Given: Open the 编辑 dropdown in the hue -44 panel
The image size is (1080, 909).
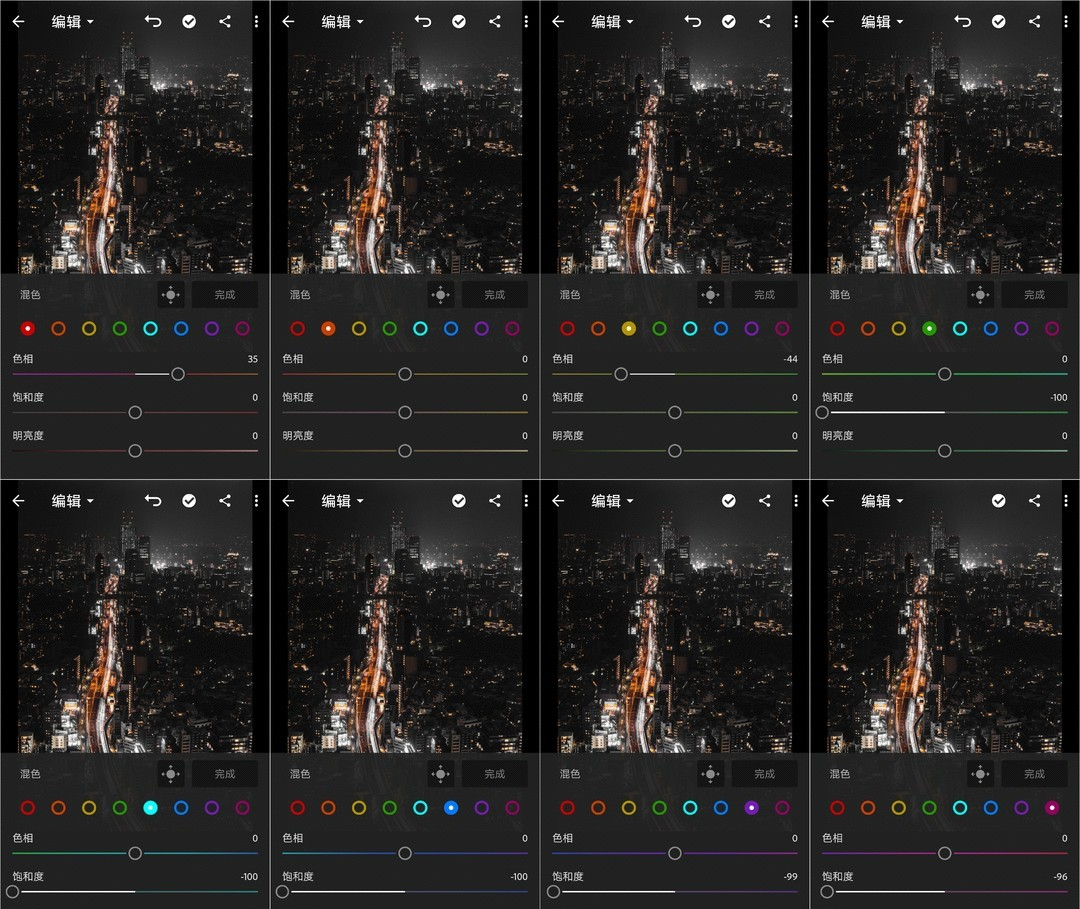Looking at the screenshot, I should click(613, 21).
